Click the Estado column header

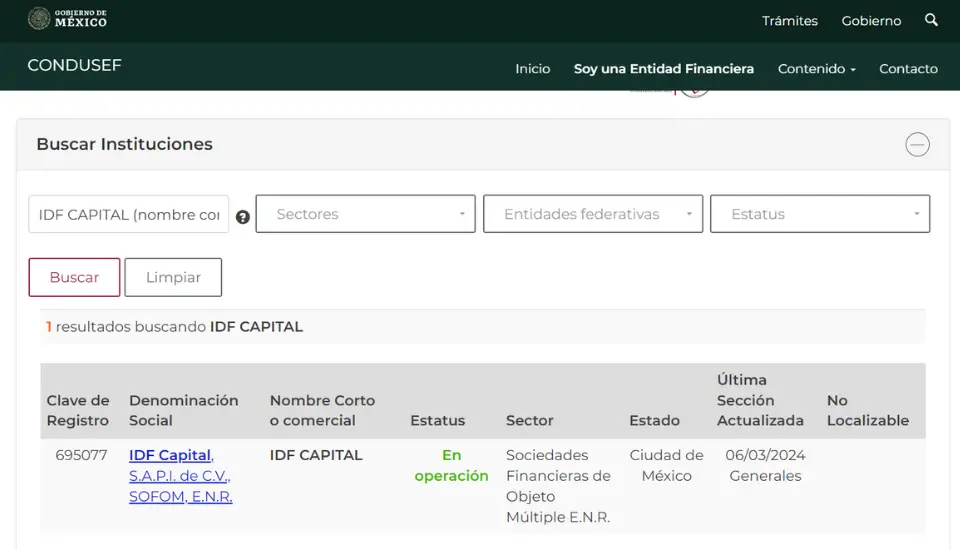pos(654,421)
